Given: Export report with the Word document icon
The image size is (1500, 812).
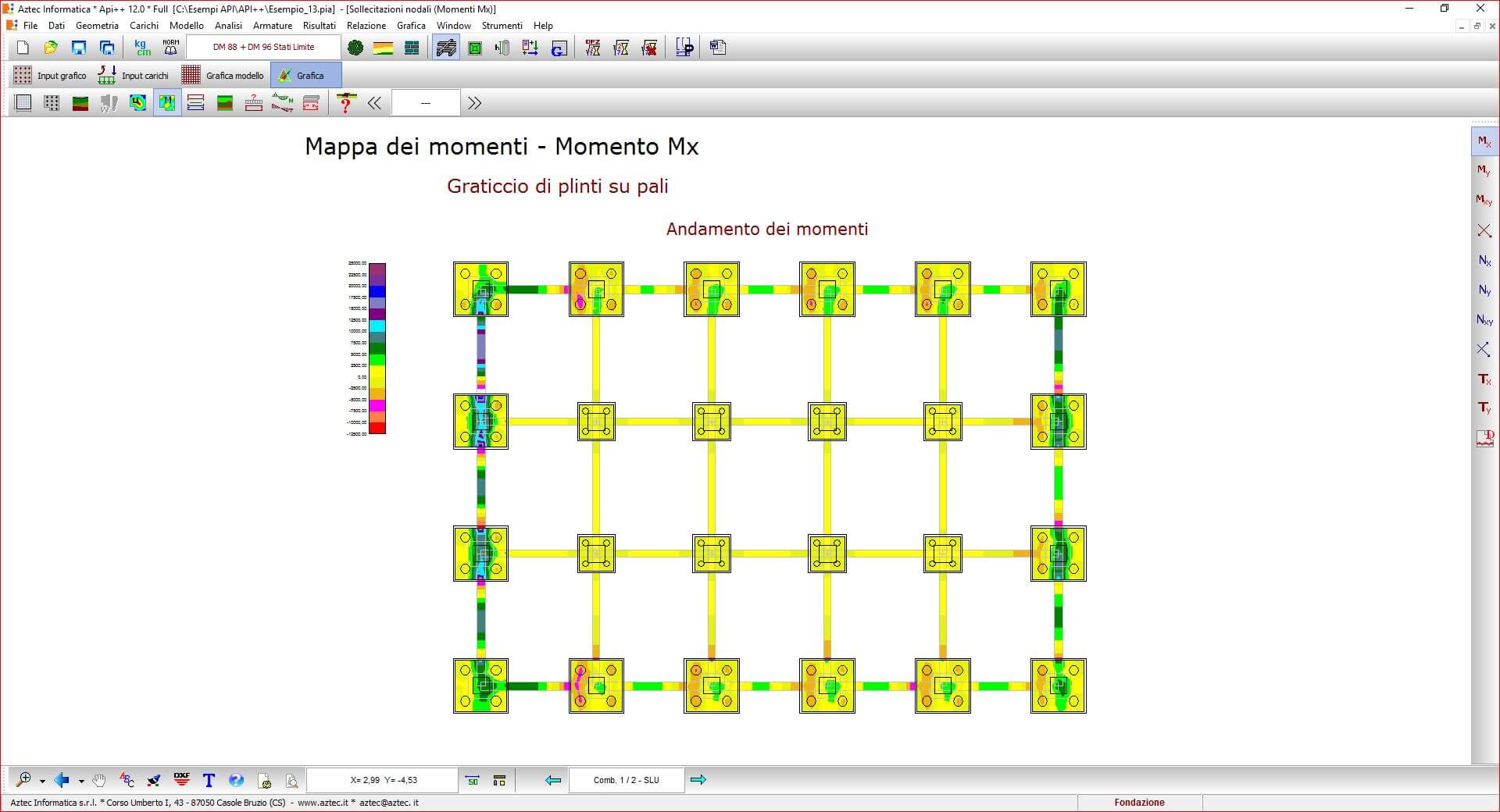Looking at the screenshot, I should (x=718, y=48).
